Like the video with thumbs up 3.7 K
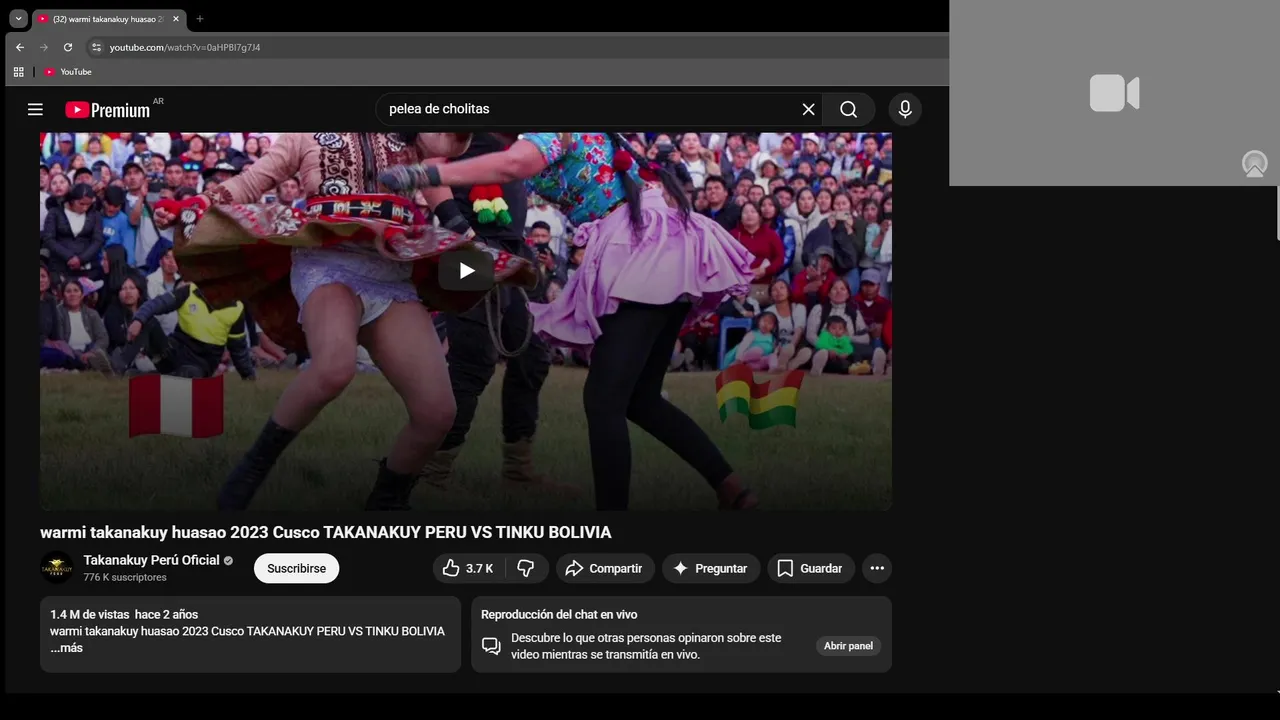This screenshot has width=1280, height=720. pyautogui.click(x=469, y=568)
